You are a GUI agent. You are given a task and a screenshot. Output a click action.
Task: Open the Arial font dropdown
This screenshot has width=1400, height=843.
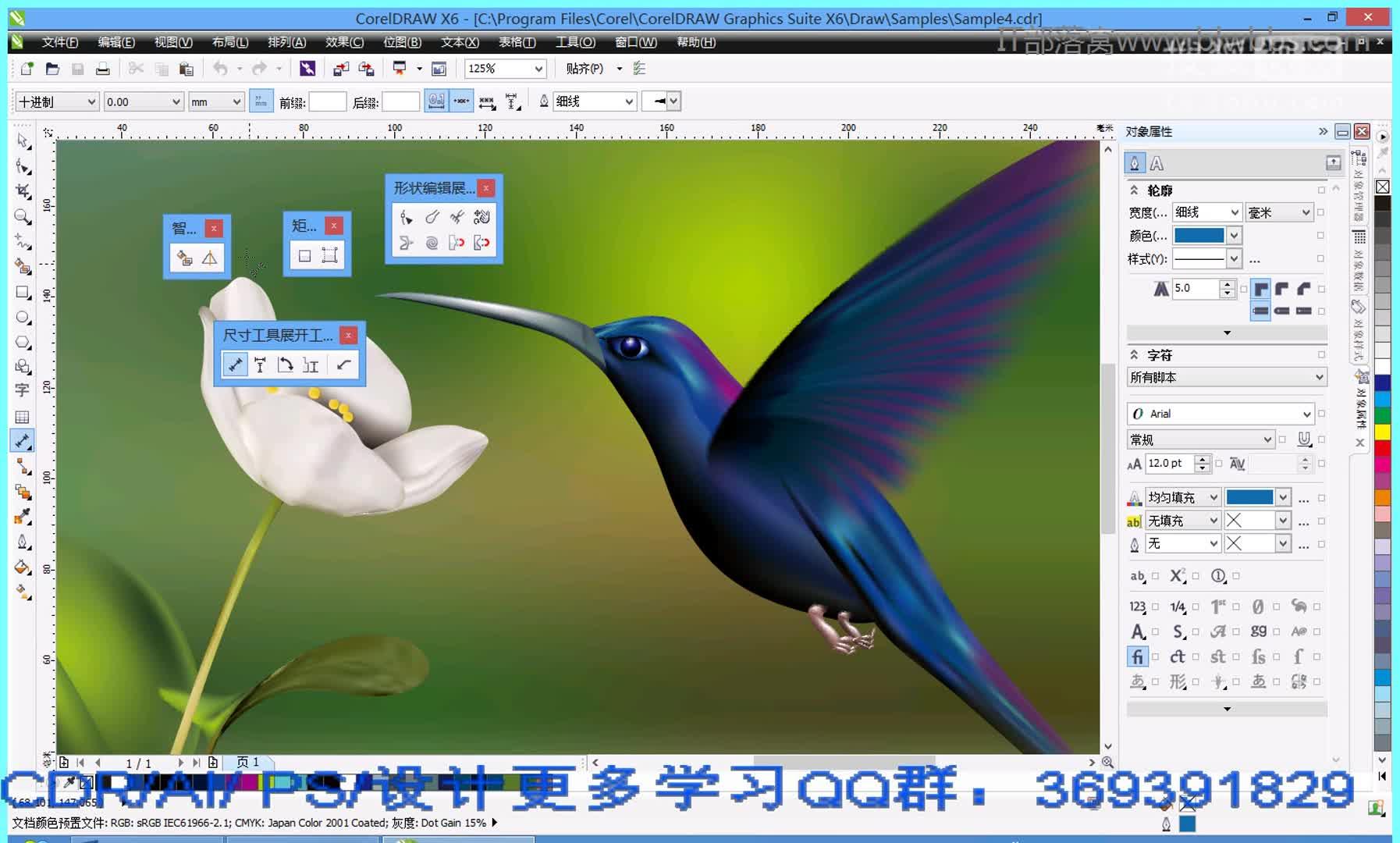pos(1308,414)
